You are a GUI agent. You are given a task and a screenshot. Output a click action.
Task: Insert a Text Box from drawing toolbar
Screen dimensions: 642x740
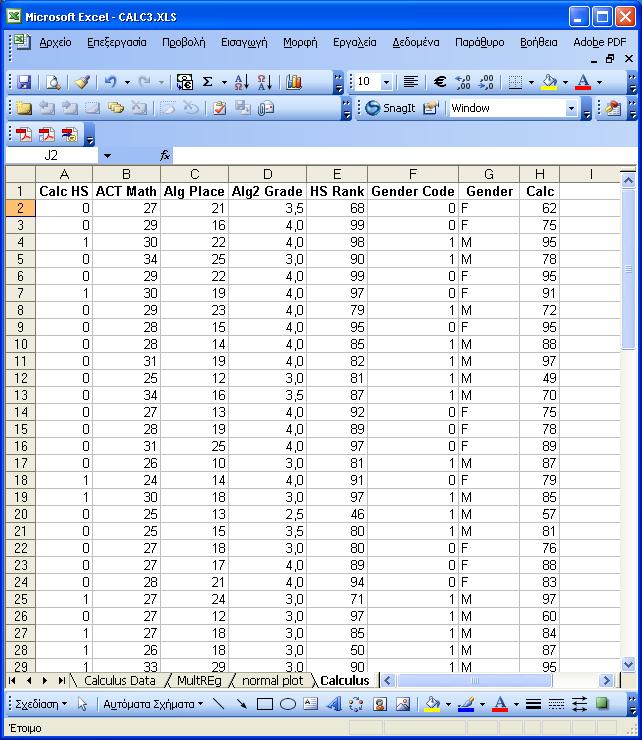[x=311, y=704]
